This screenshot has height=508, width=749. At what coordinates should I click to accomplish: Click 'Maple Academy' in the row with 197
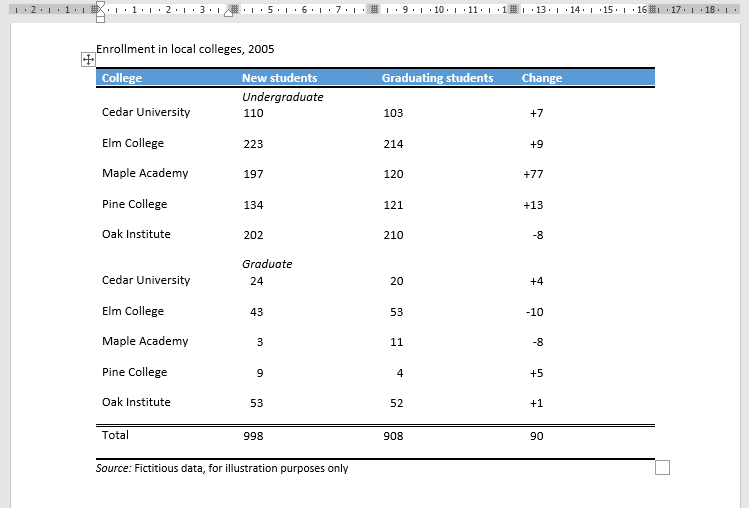[x=145, y=173]
